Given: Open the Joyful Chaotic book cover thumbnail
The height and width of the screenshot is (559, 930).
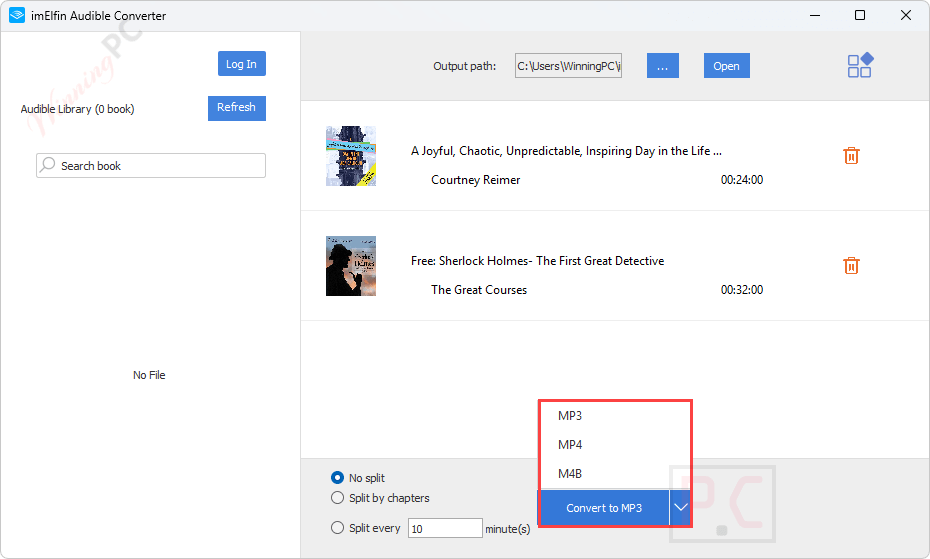Looking at the screenshot, I should [x=351, y=156].
